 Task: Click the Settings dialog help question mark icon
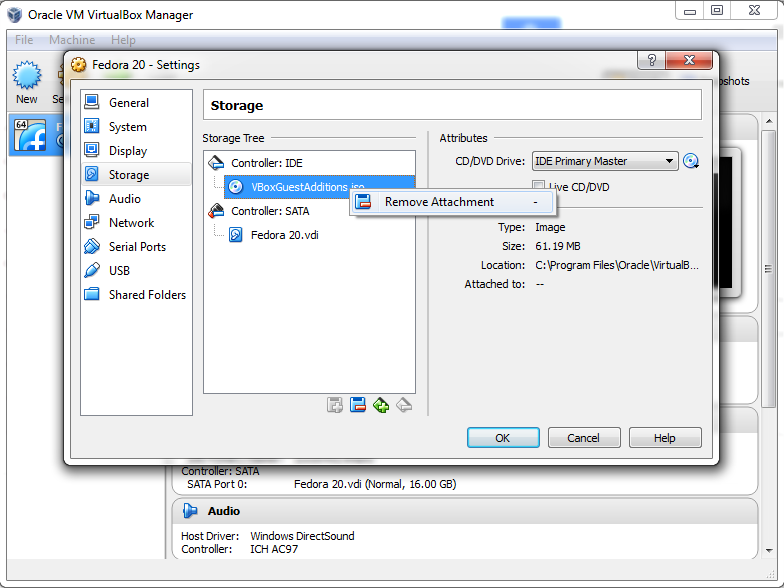tap(652, 60)
